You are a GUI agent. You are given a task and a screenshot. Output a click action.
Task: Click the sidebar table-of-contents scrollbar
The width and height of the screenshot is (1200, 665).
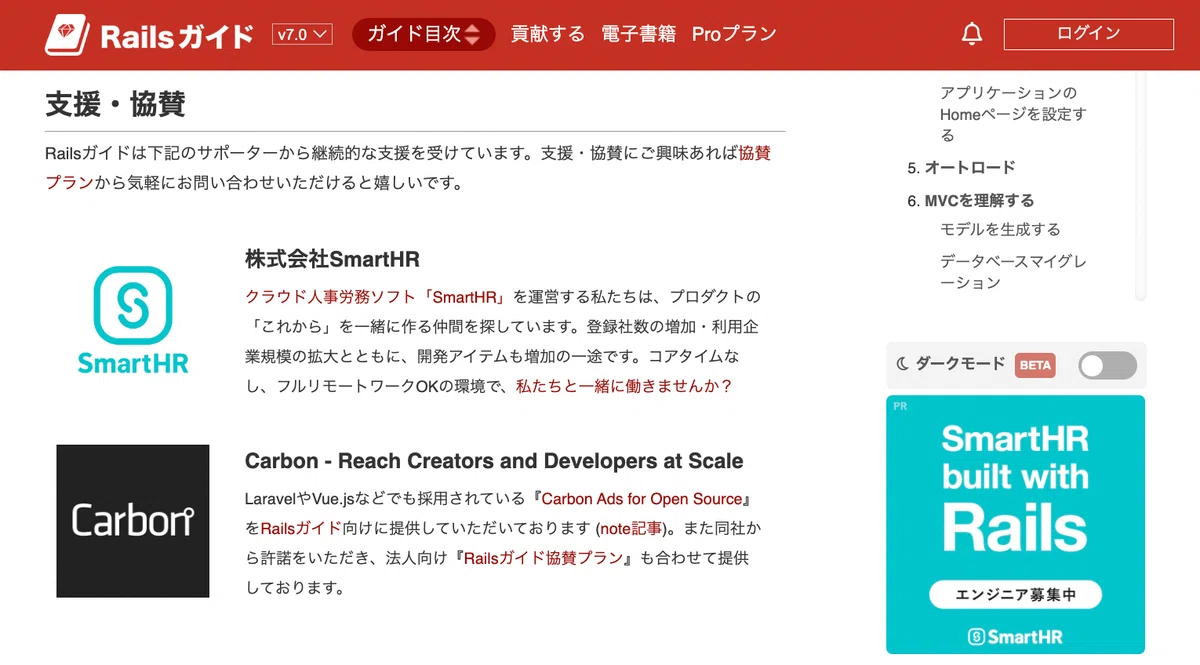1141,188
